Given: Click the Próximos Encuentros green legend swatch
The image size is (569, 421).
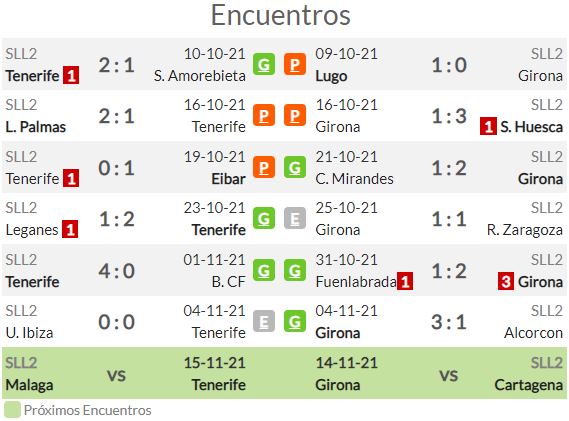Looking at the screenshot, I should tap(12, 410).
